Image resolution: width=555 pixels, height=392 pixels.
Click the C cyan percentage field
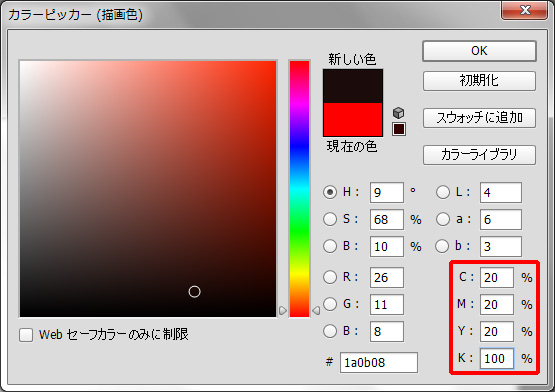497,278
